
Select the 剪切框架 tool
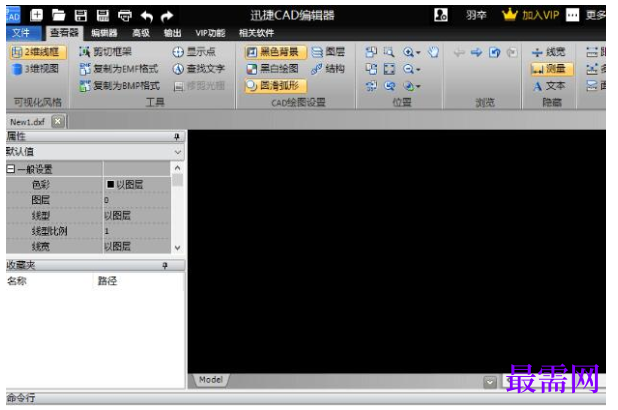point(105,52)
